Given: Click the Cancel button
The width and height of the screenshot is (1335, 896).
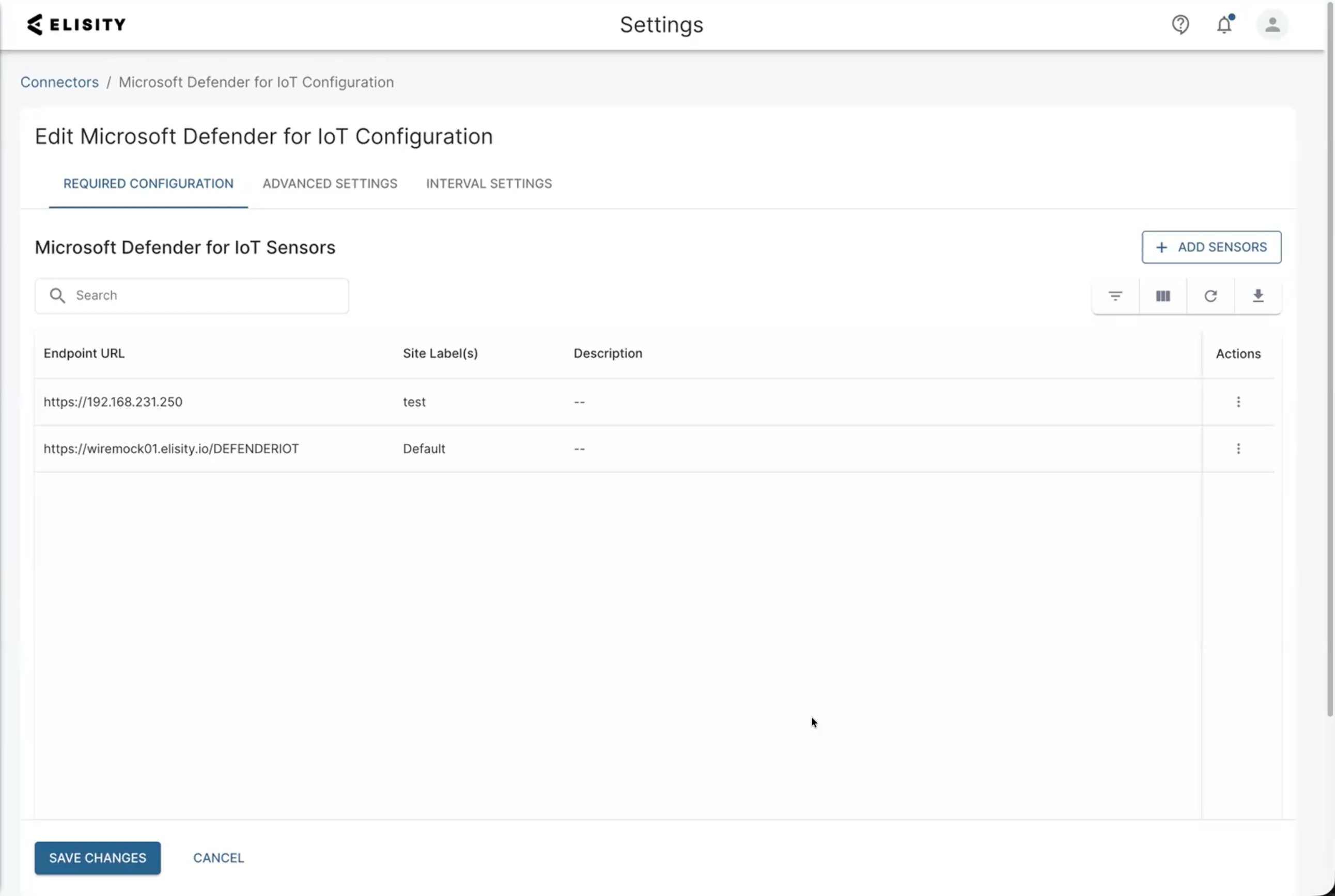Looking at the screenshot, I should (x=218, y=857).
